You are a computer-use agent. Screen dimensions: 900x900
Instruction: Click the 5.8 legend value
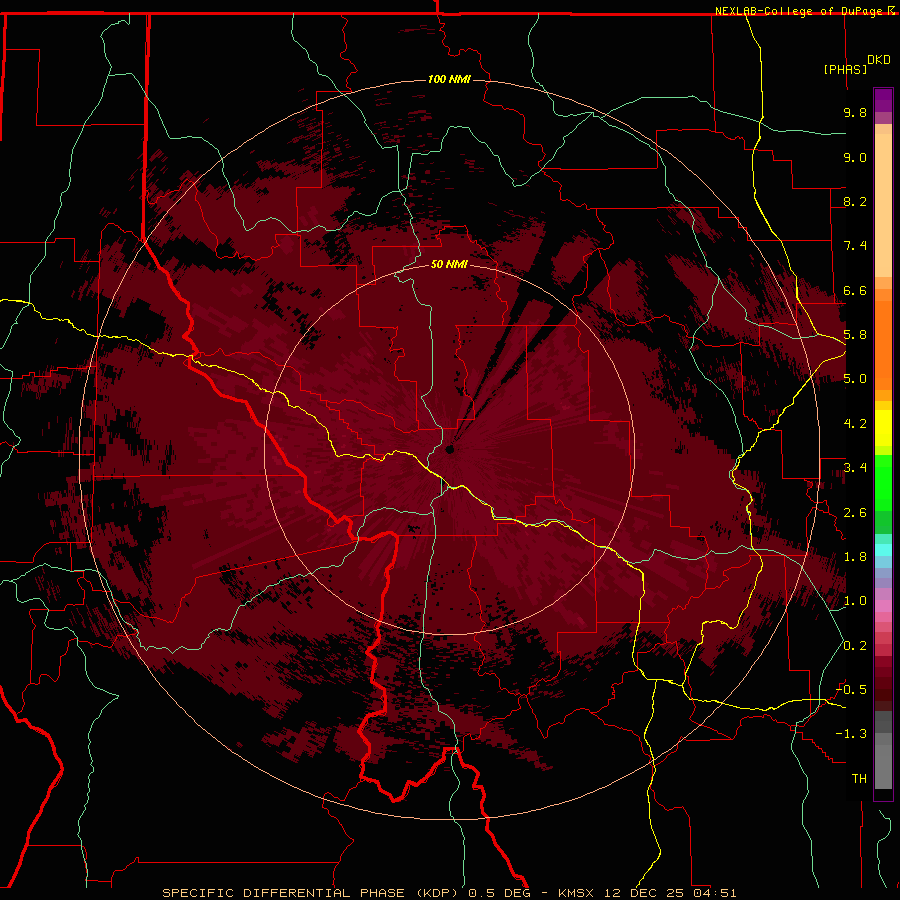855,335
